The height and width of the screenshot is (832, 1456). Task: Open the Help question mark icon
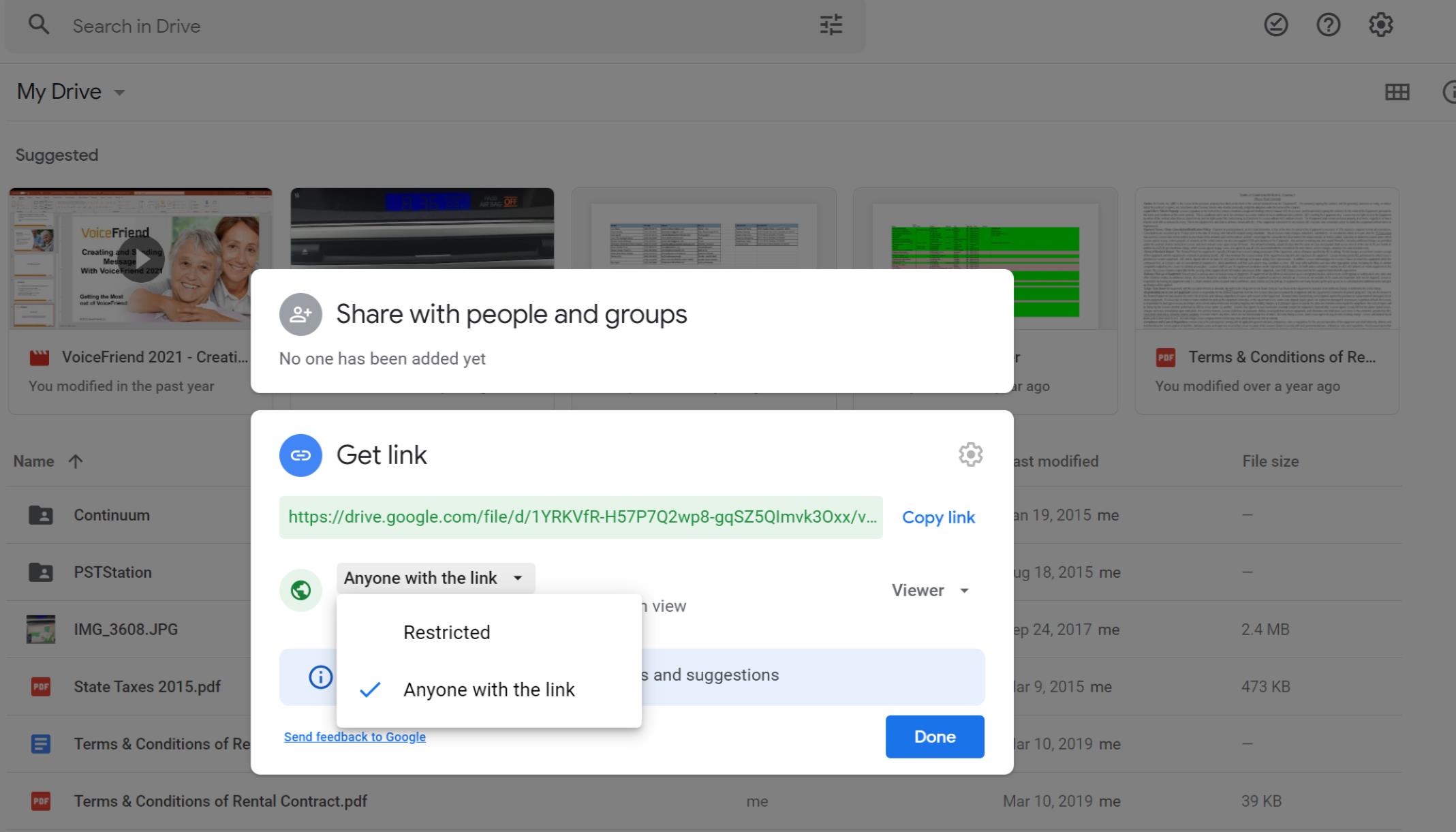1328,25
